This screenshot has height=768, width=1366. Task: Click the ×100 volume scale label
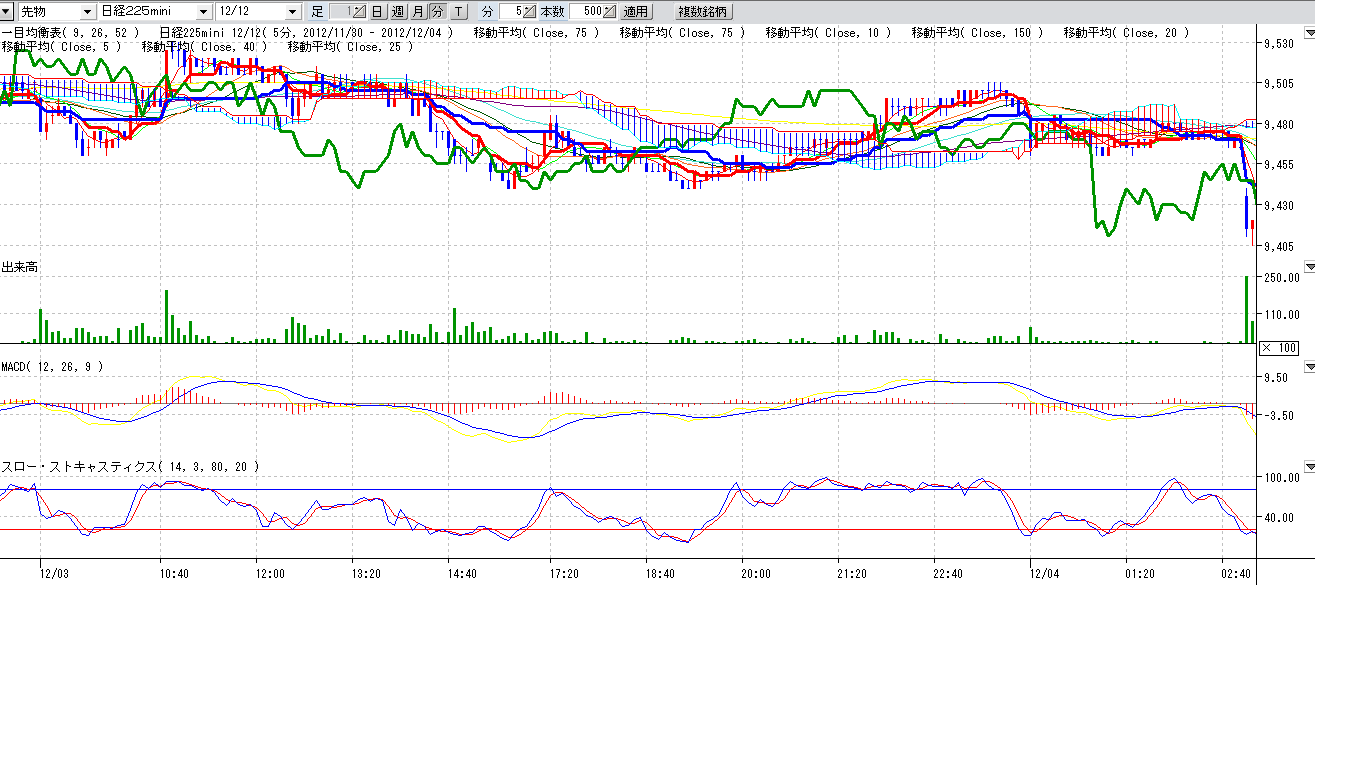click(x=1279, y=348)
